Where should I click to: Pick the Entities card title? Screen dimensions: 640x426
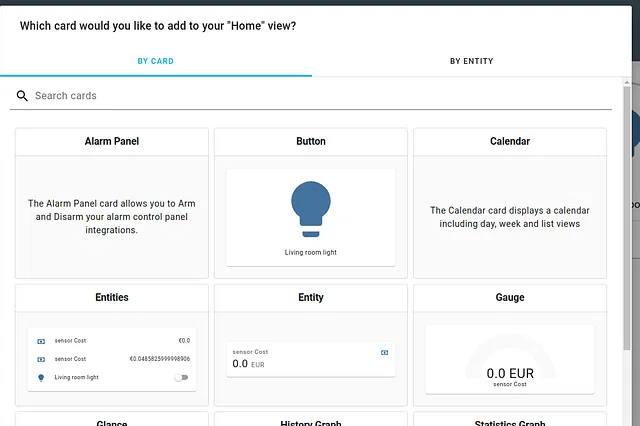(112, 298)
